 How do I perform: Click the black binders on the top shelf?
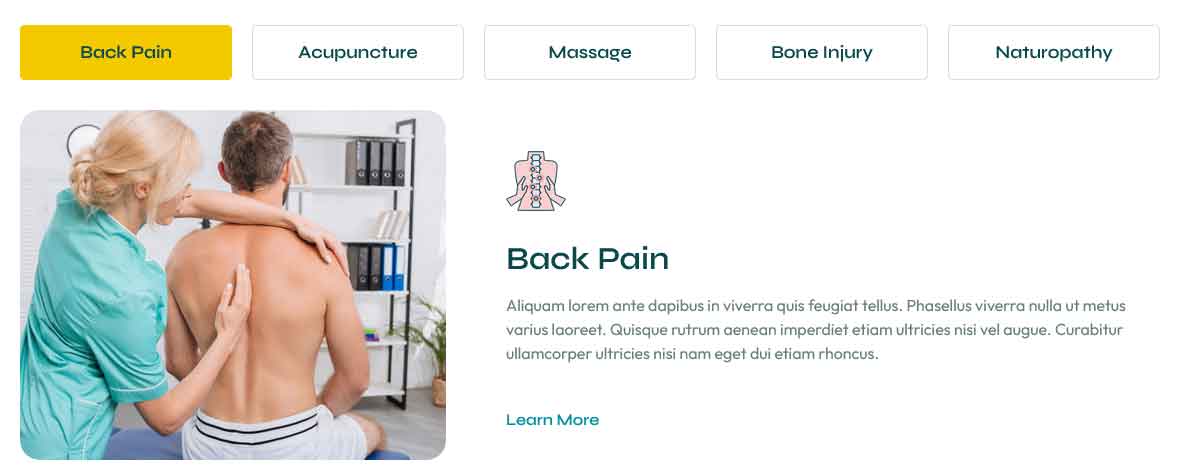pyautogui.click(x=376, y=163)
